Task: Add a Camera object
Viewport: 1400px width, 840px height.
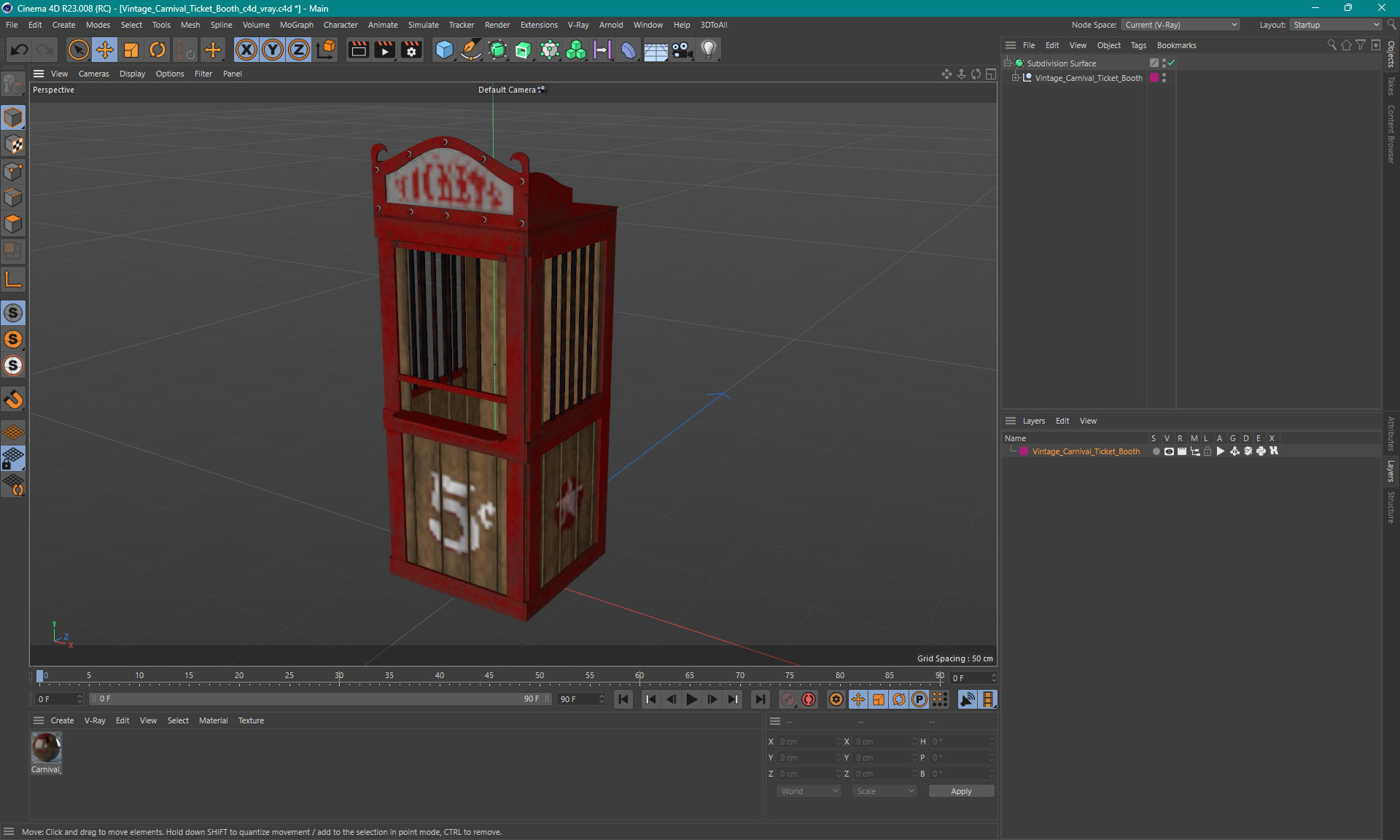Action: click(682, 50)
